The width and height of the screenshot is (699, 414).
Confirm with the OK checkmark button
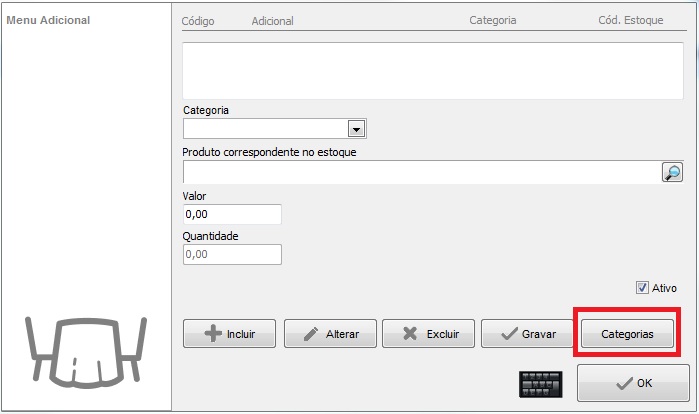pyautogui.click(x=632, y=383)
